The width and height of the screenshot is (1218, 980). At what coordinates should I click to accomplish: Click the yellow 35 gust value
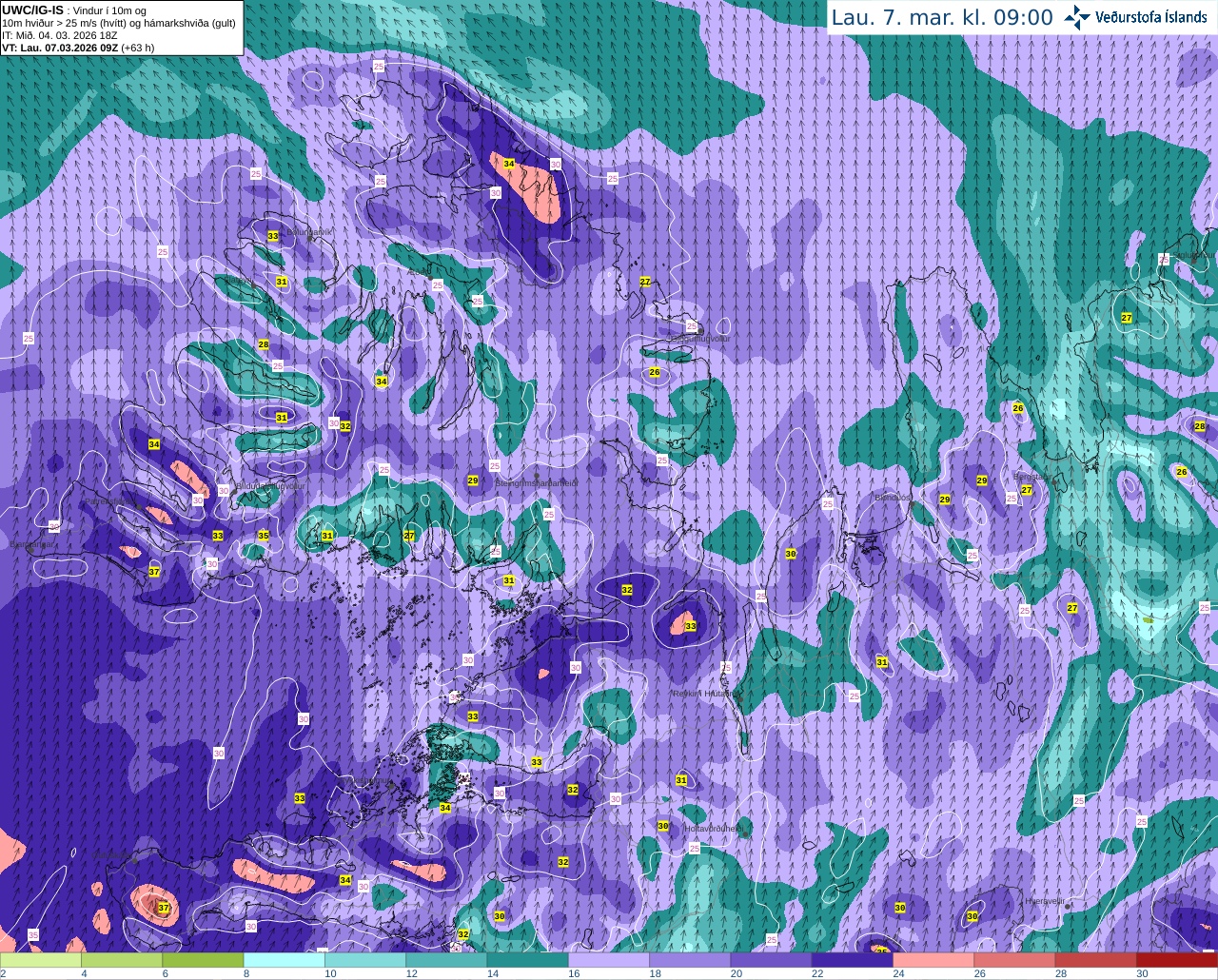(264, 536)
